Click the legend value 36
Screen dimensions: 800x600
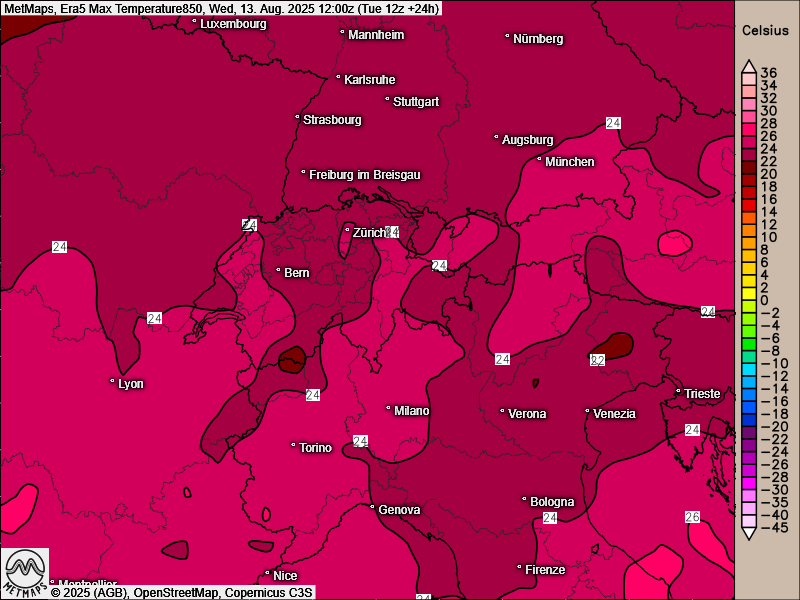pyautogui.click(x=768, y=73)
